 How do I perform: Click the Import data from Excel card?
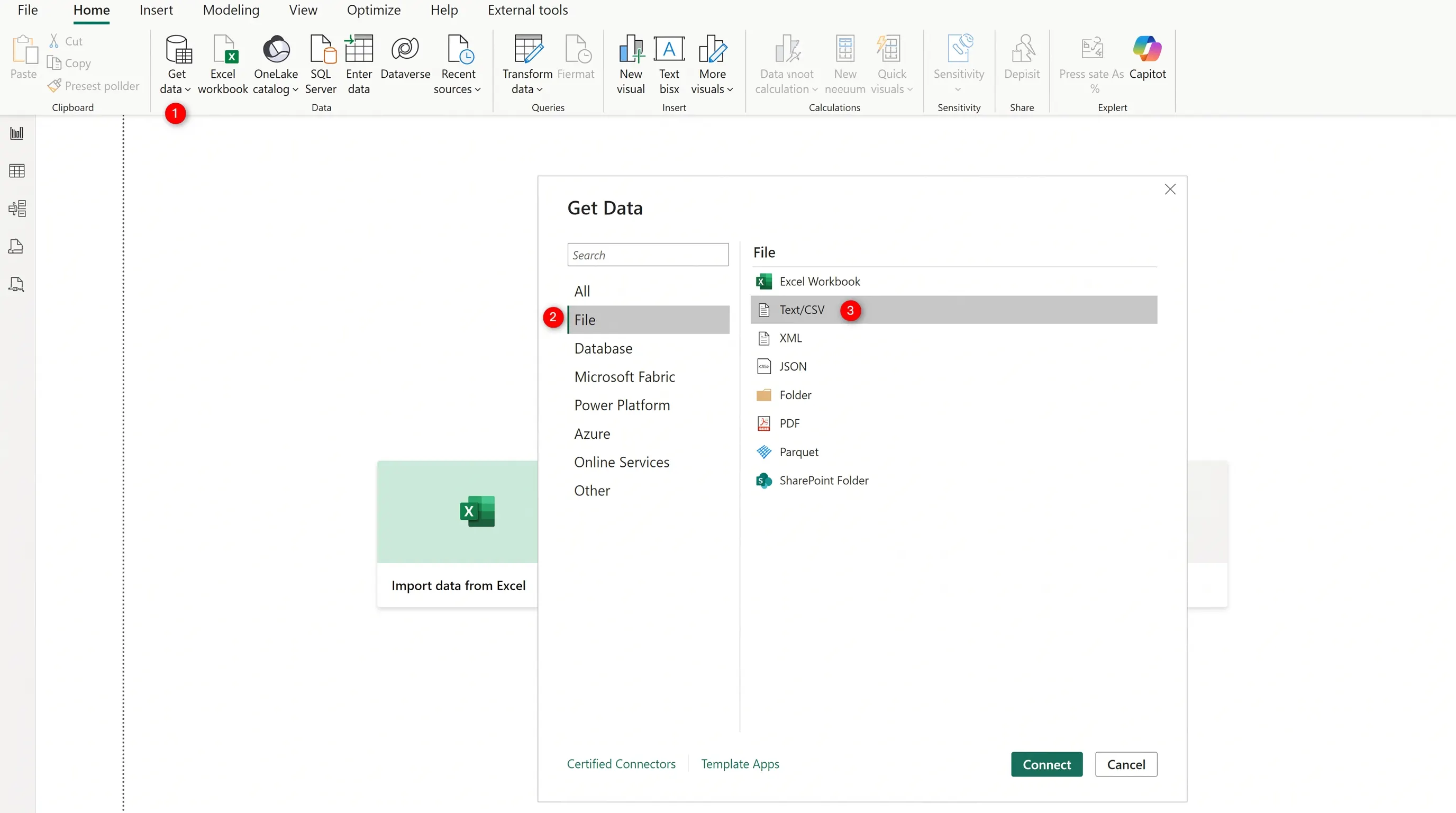coord(458,534)
